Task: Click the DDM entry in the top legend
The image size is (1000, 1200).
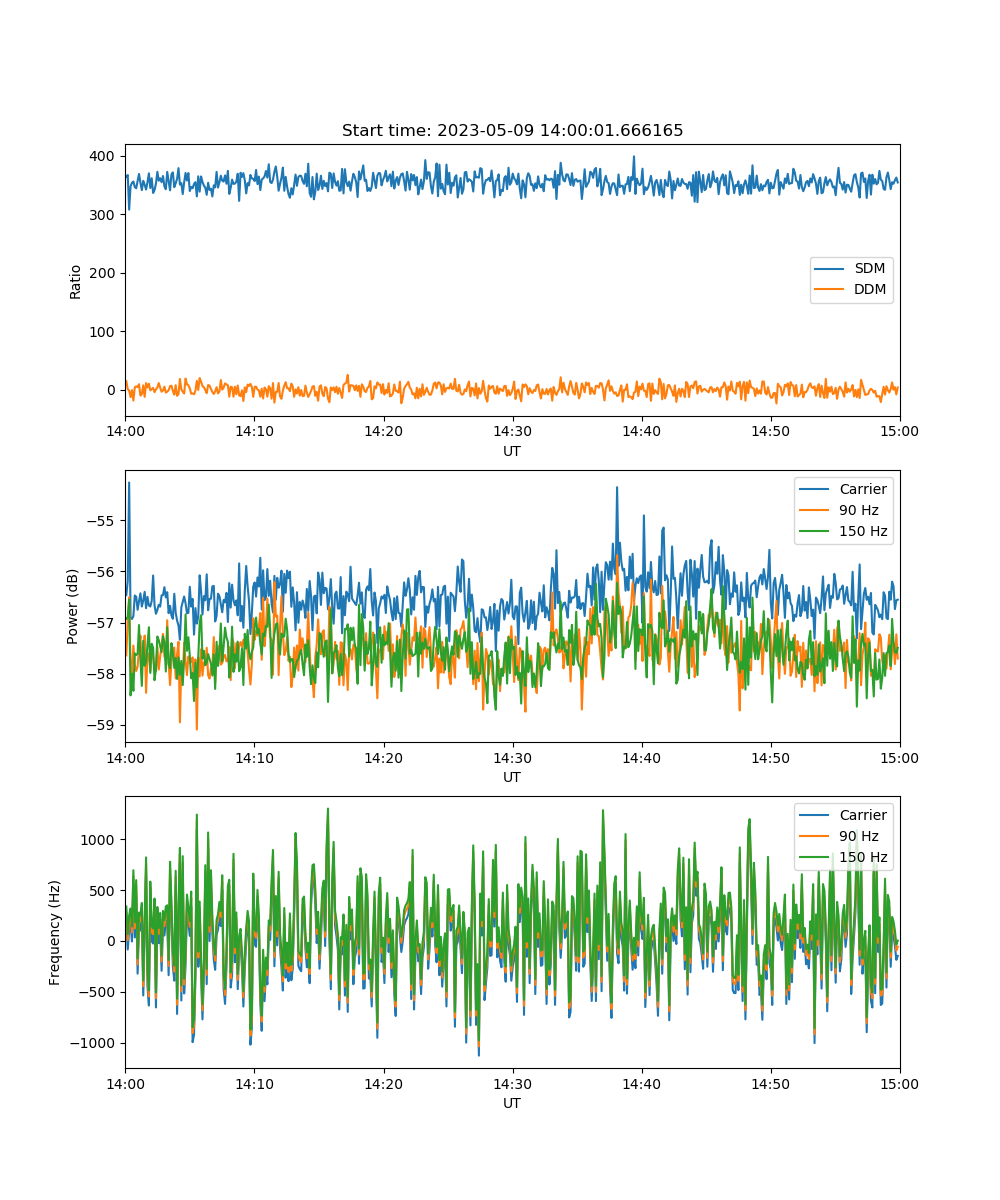Action: coord(870,290)
